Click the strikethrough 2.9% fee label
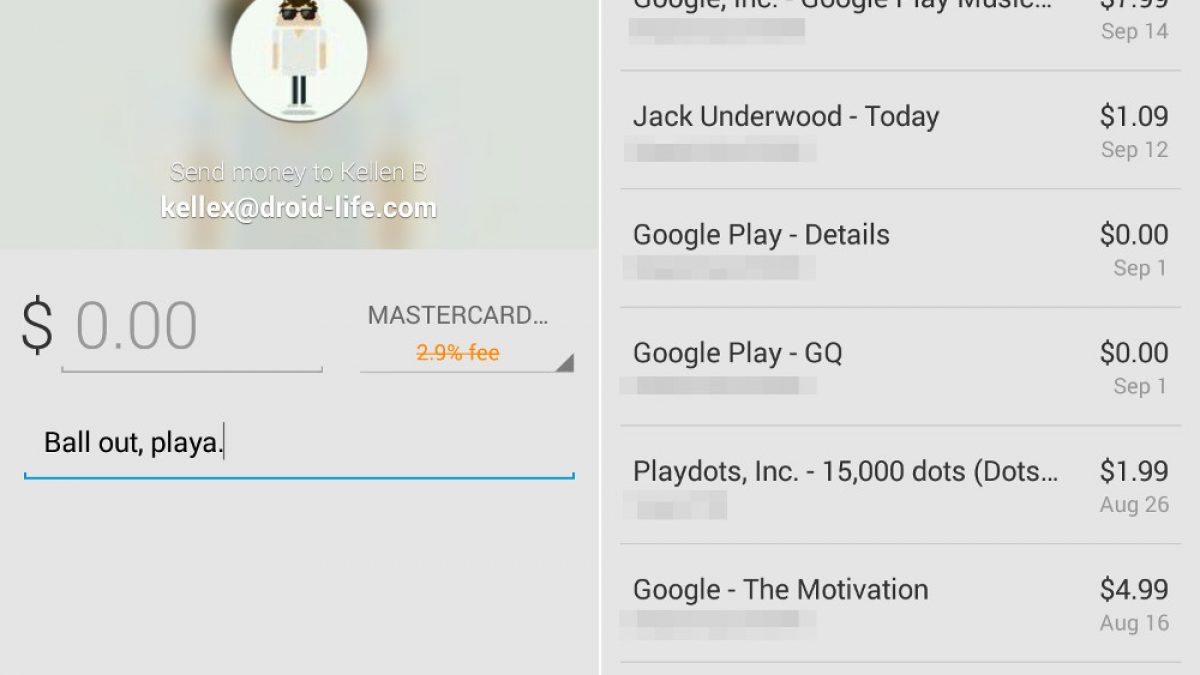The height and width of the screenshot is (675, 1200). pos(458,353)
